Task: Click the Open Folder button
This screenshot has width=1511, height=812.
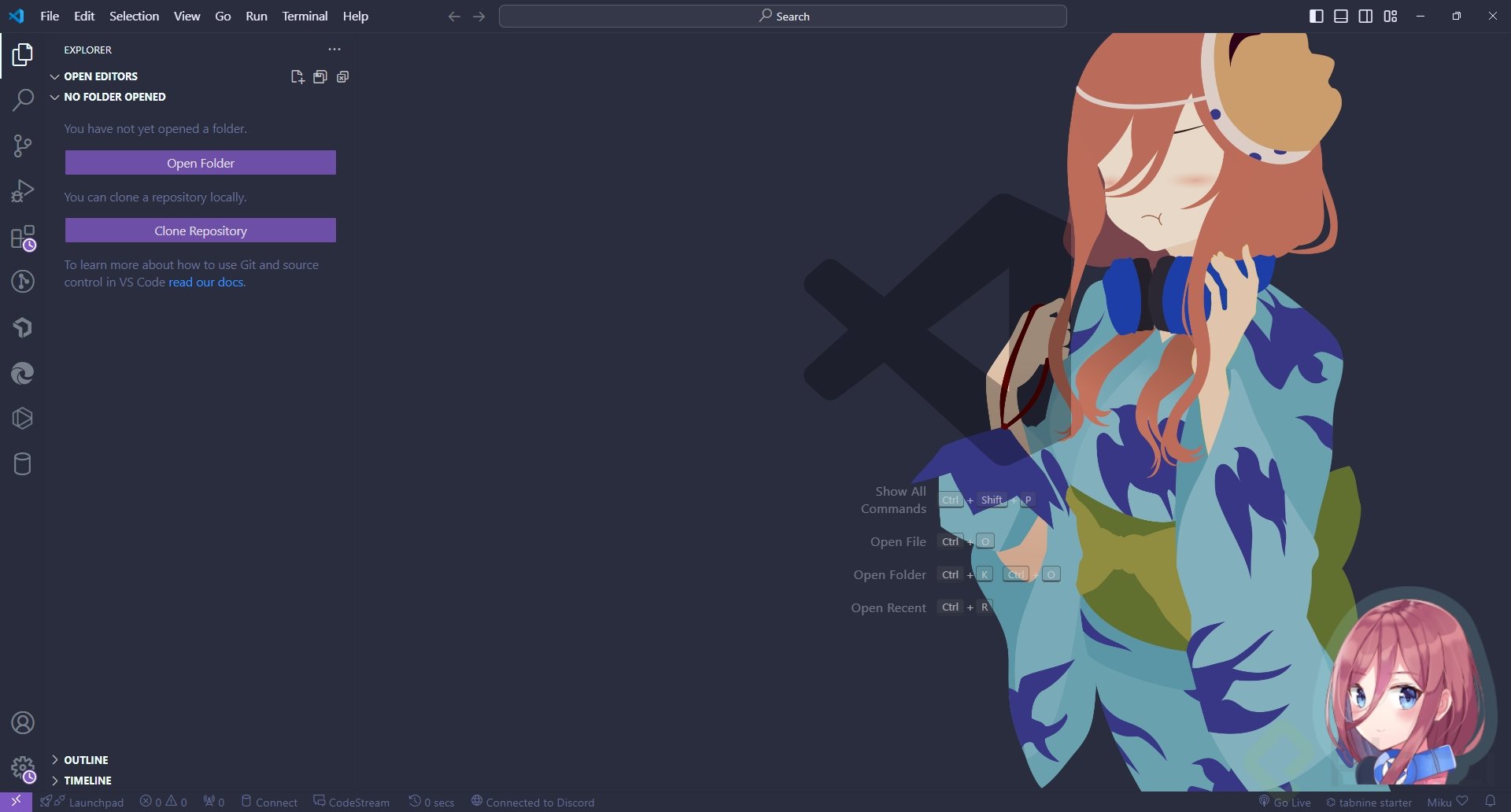Action: pyautogui.click(x=201, y=163)
